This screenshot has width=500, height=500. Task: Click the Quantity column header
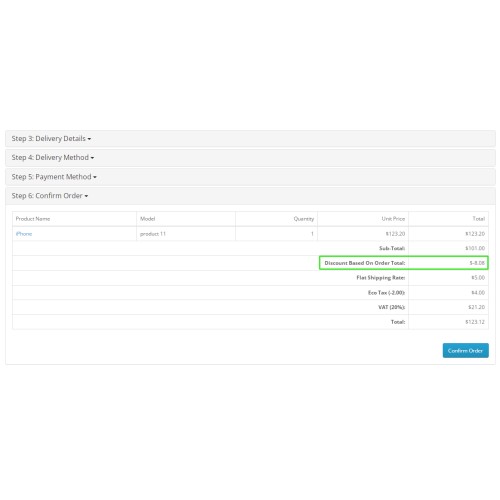click(304, 219)
